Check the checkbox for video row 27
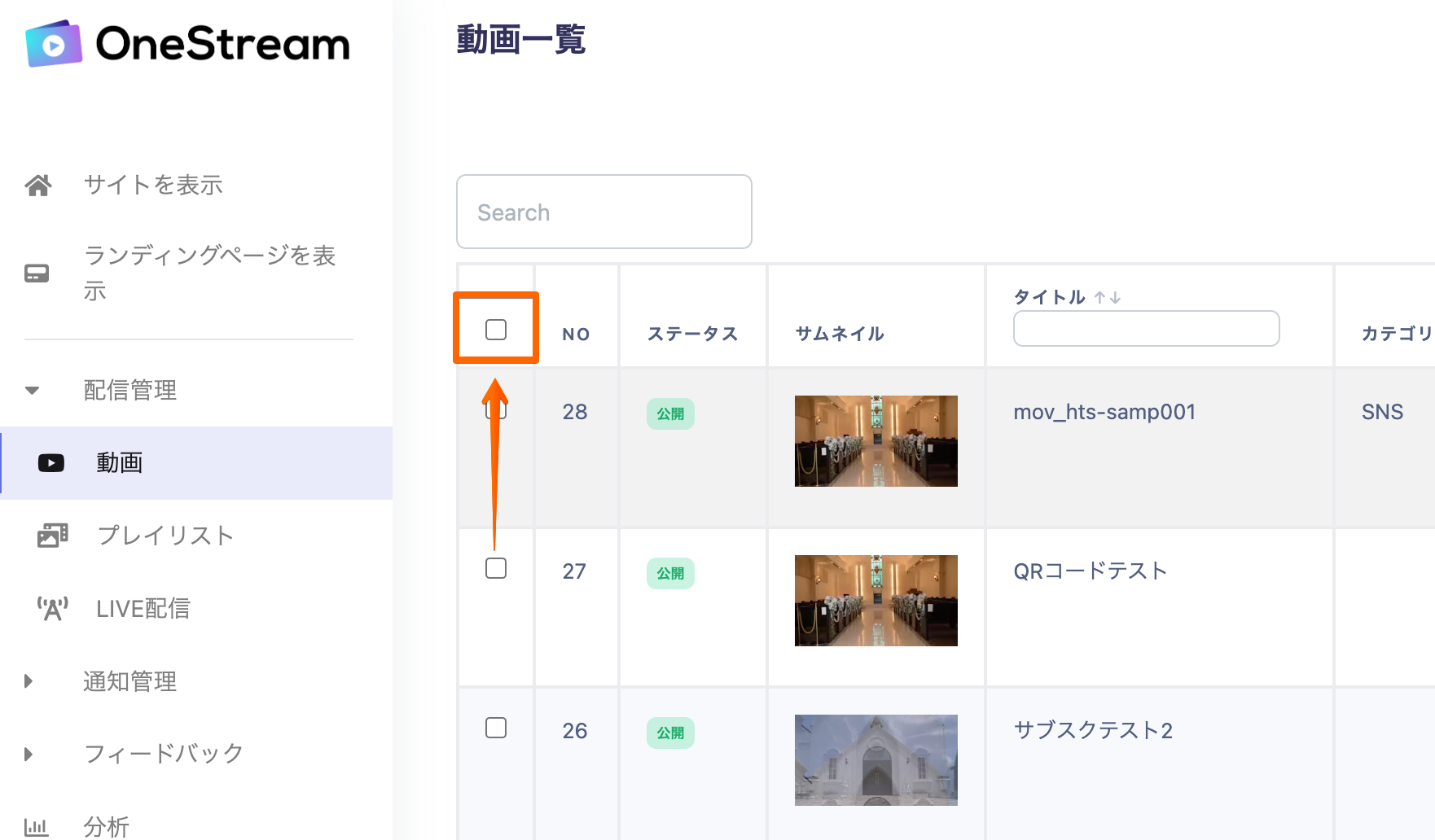The image size is (1435, 840). [x=496, y=568]
